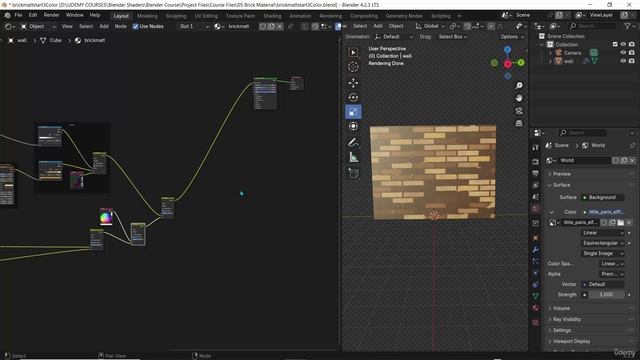Open the node editor Node menu

[x=120, y=26]
